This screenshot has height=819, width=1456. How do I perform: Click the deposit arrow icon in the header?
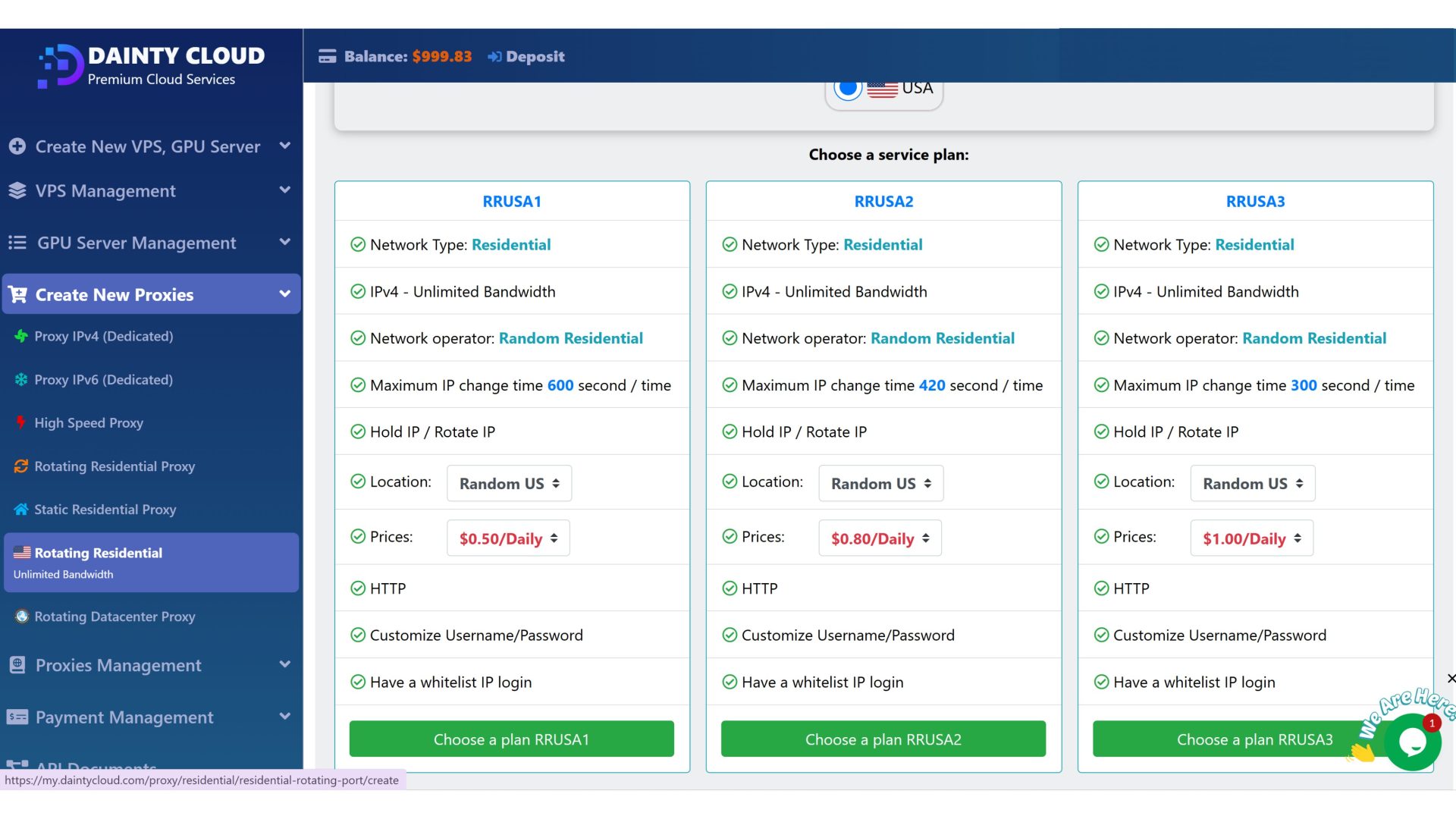click(494, 57)
